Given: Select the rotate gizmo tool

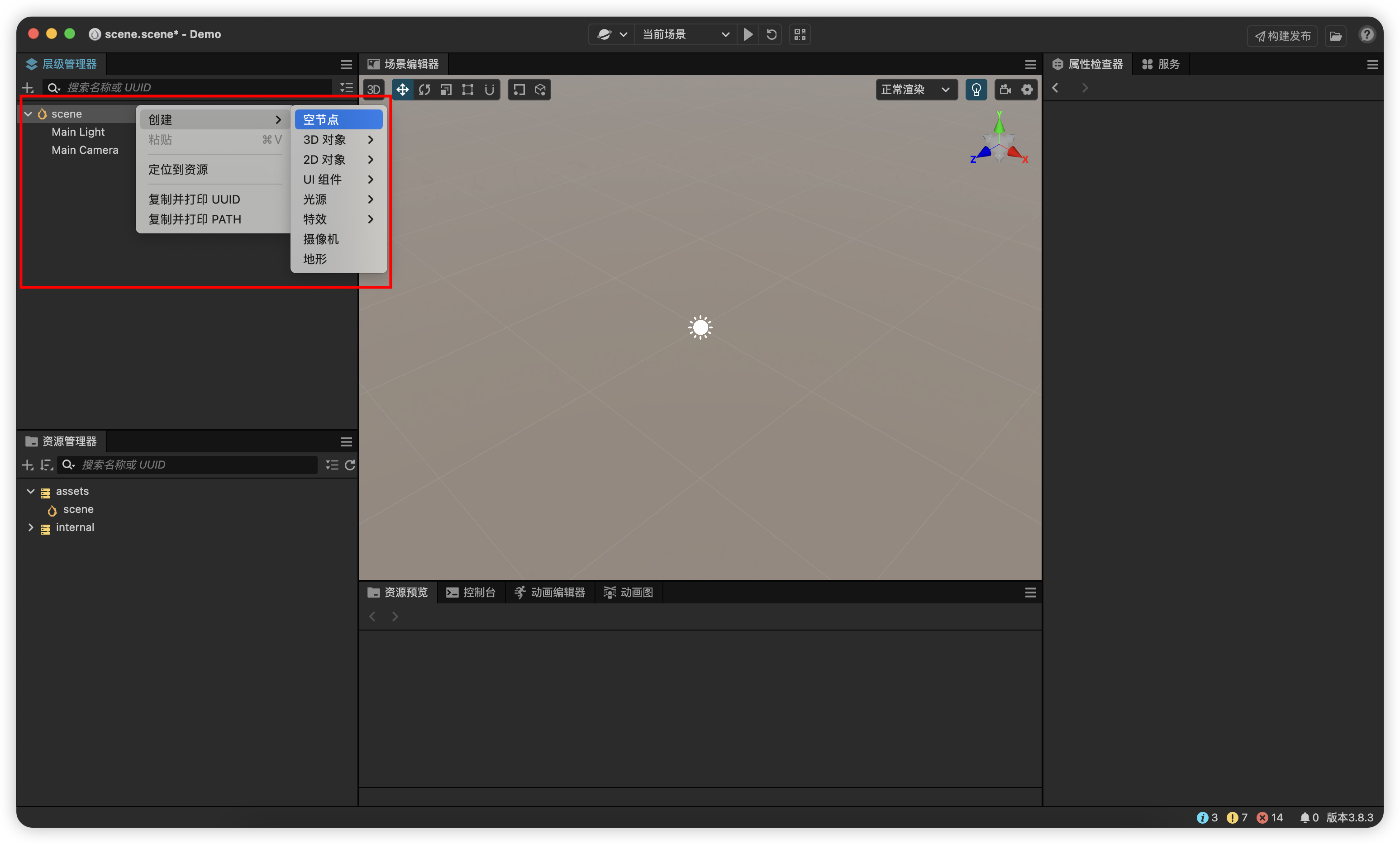Looking at the screenshot, I should [x=424, y=90].
